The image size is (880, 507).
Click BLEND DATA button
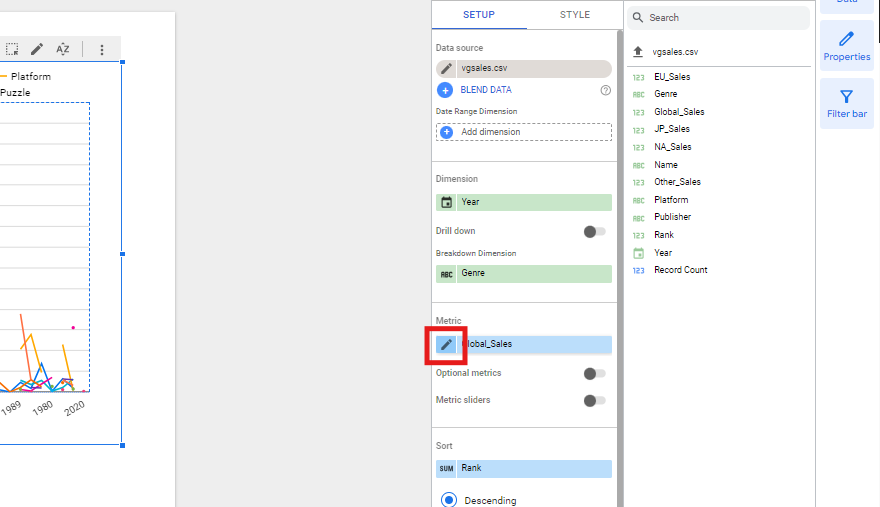486,90
